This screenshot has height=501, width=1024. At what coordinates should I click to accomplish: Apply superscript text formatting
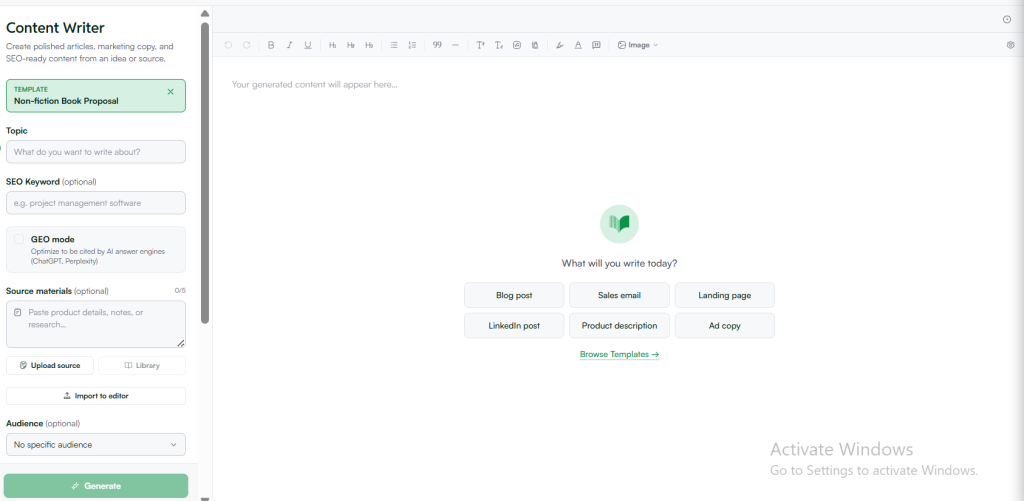(480, 45)
